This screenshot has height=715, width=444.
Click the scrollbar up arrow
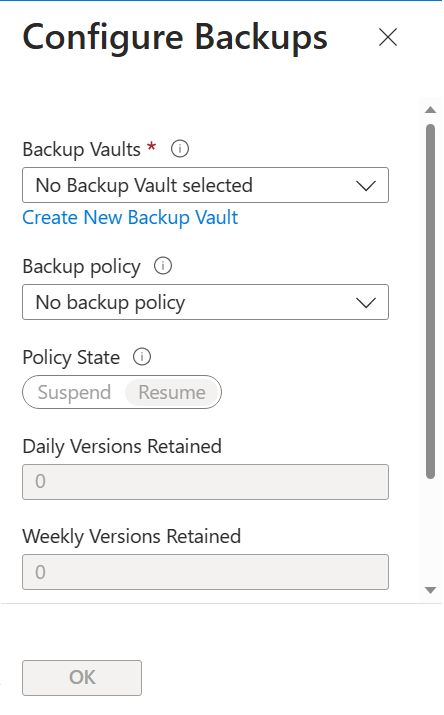(430, 110)
